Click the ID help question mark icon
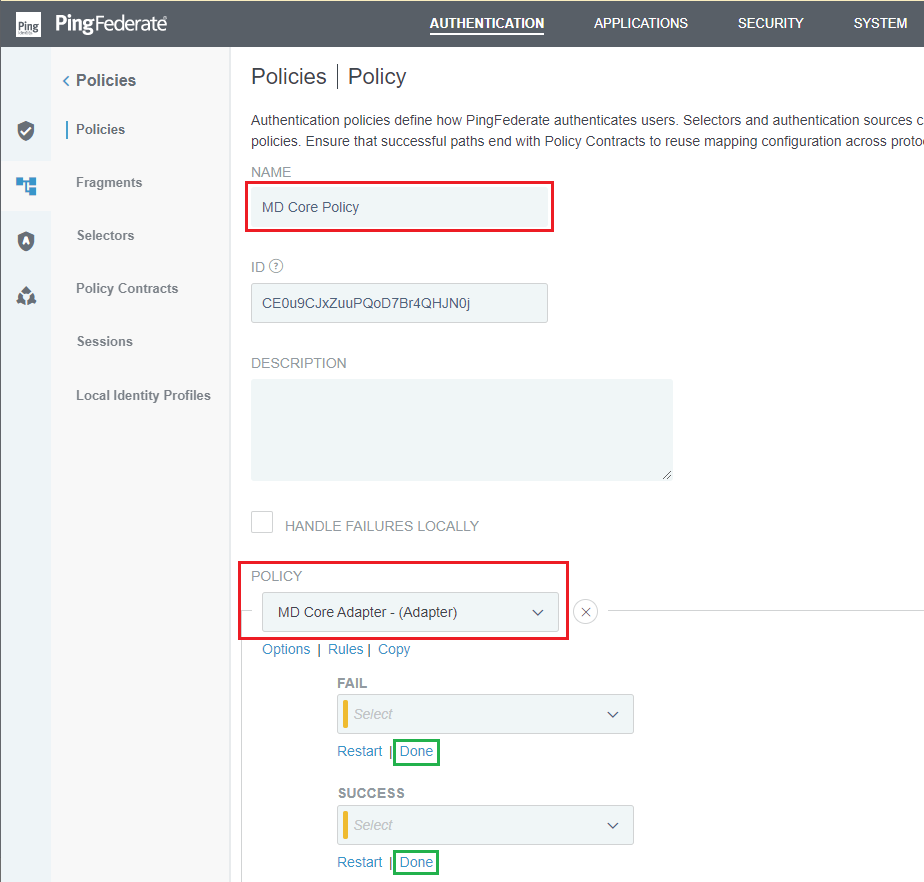Screen dimensions: 924x882 click(x=276, y=266)
